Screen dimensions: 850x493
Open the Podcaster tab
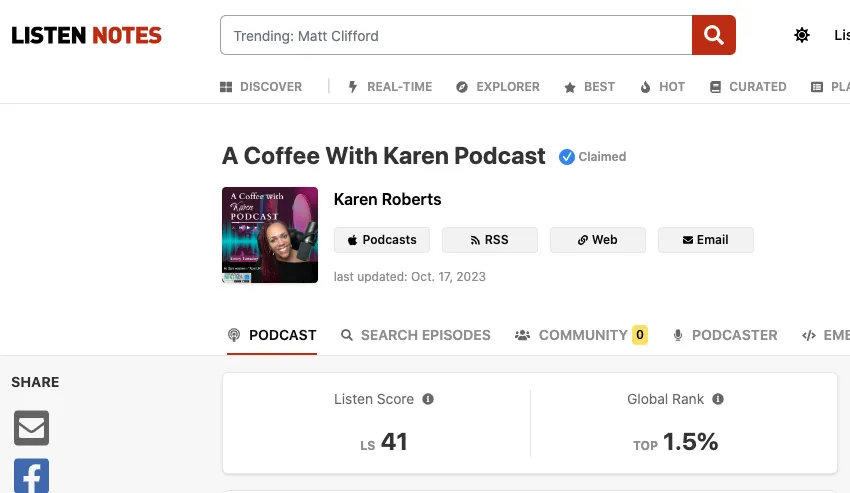725,335
